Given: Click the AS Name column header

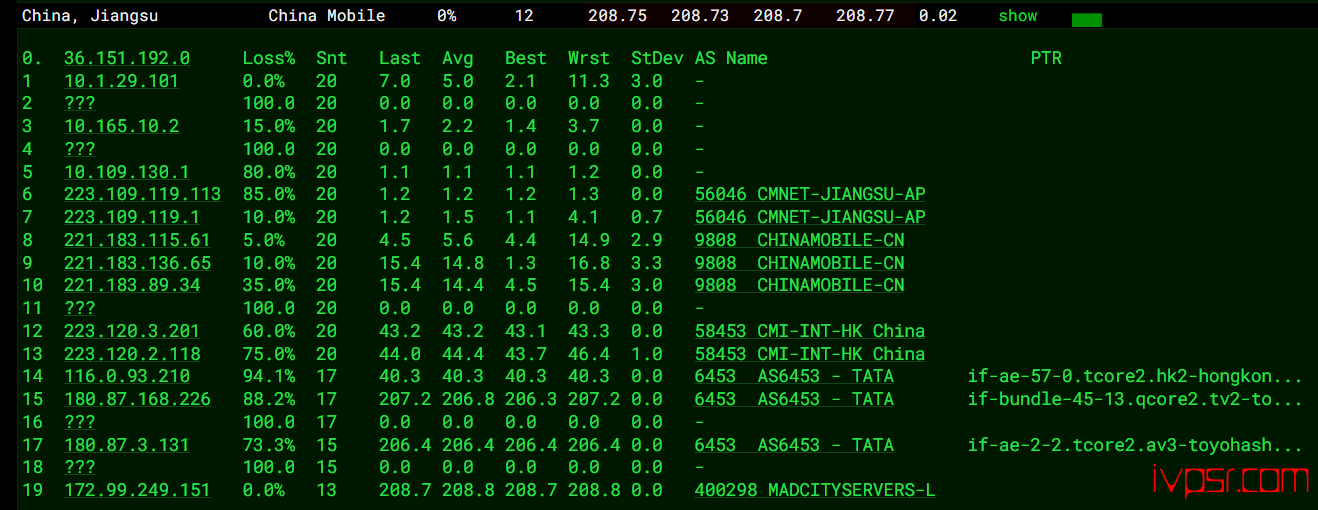Looking at the screenshot, I should tap(731, 58).
